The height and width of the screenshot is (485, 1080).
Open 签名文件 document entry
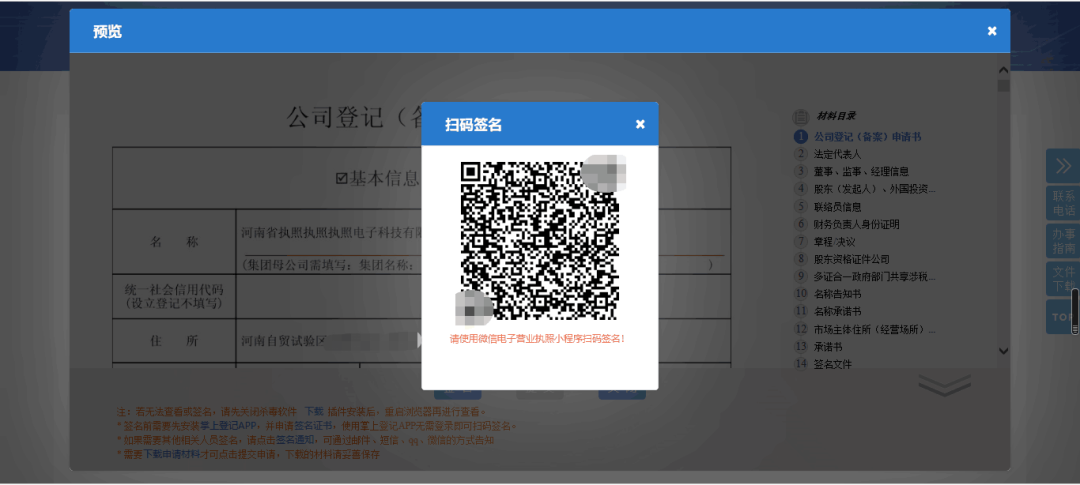tap(833, 364)
